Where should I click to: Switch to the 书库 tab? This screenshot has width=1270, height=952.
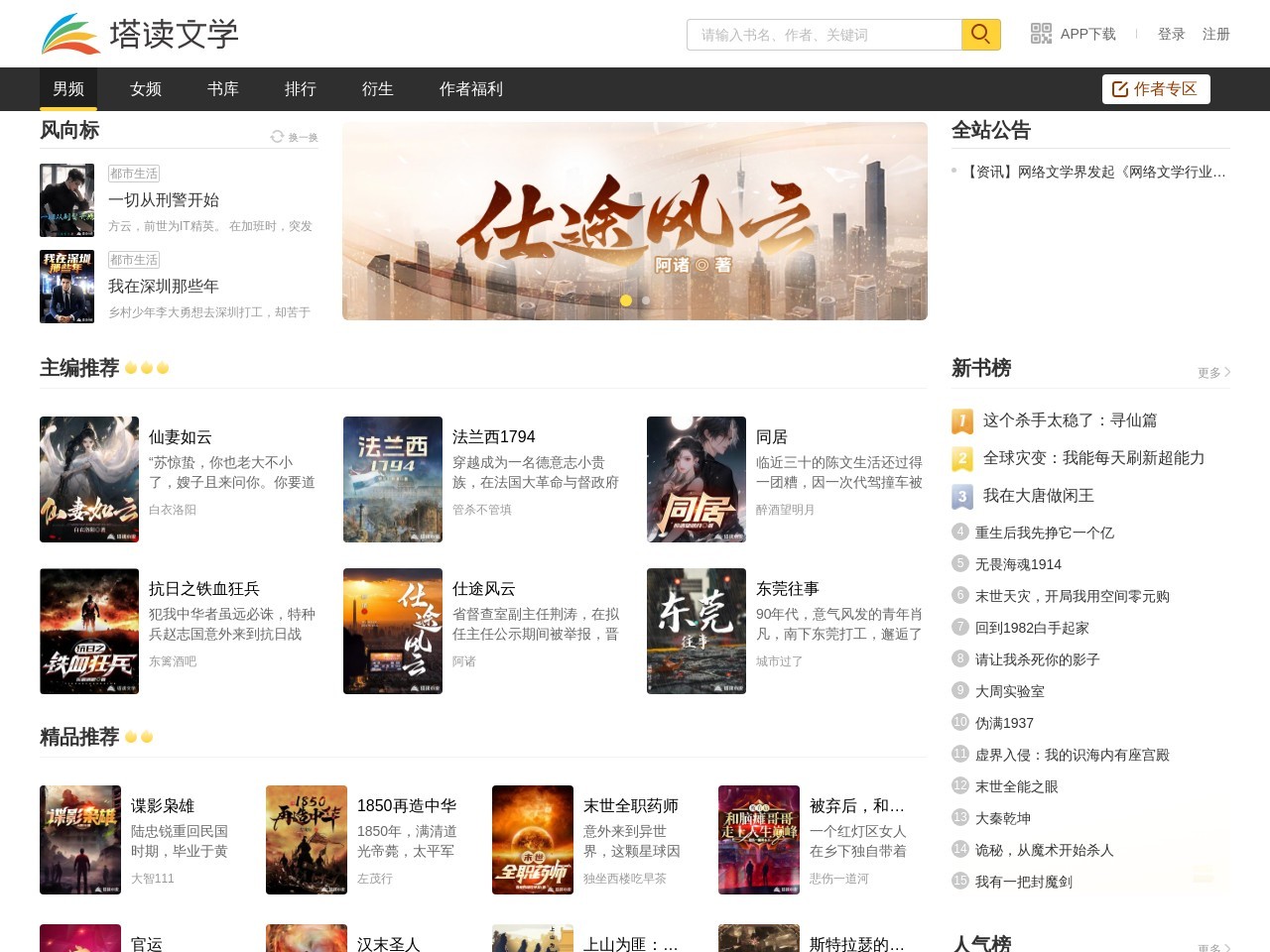coord(222,89)
